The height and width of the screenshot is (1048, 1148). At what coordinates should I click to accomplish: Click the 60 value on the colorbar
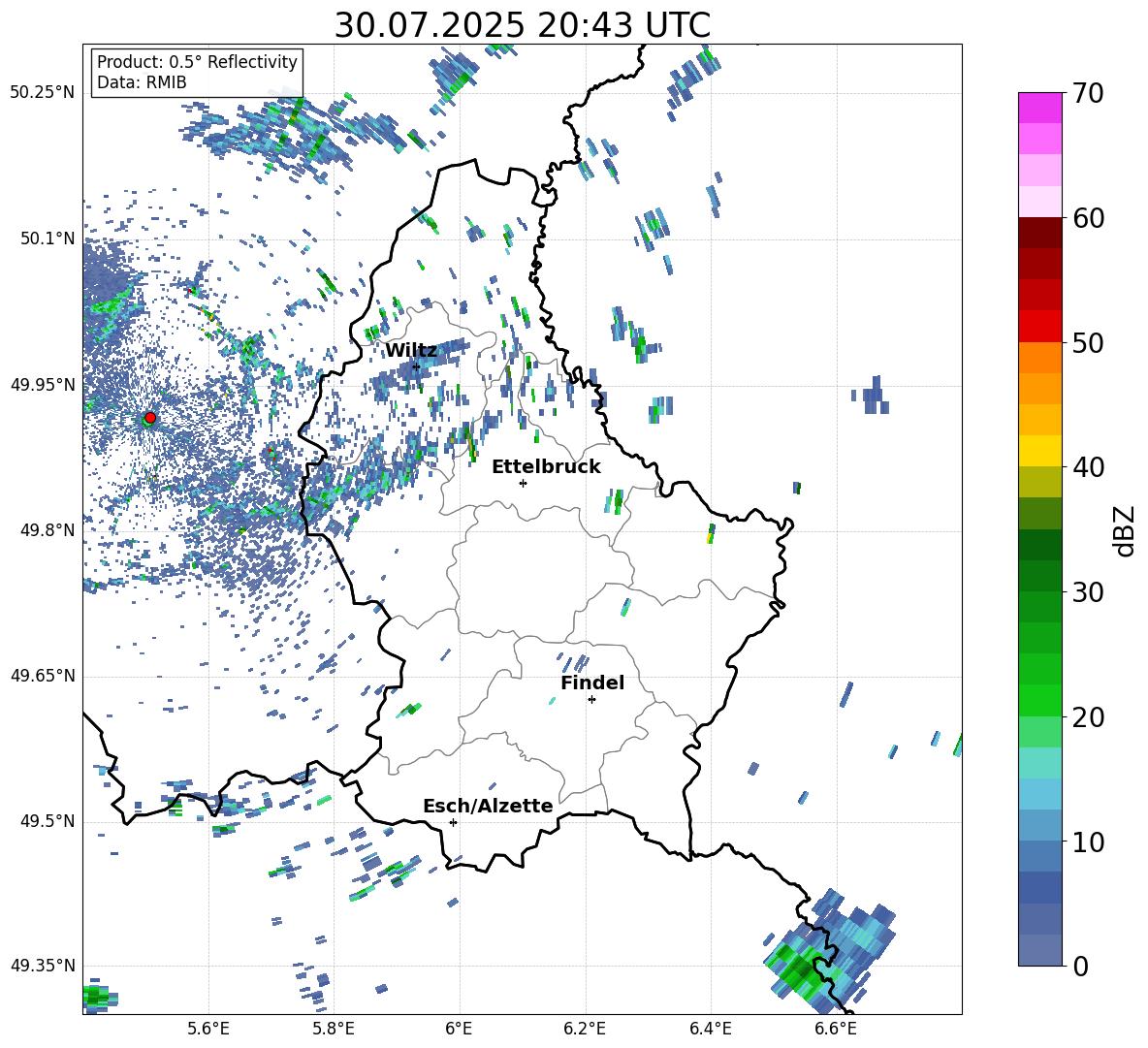pyautogui.click(x=1087, y=218)
